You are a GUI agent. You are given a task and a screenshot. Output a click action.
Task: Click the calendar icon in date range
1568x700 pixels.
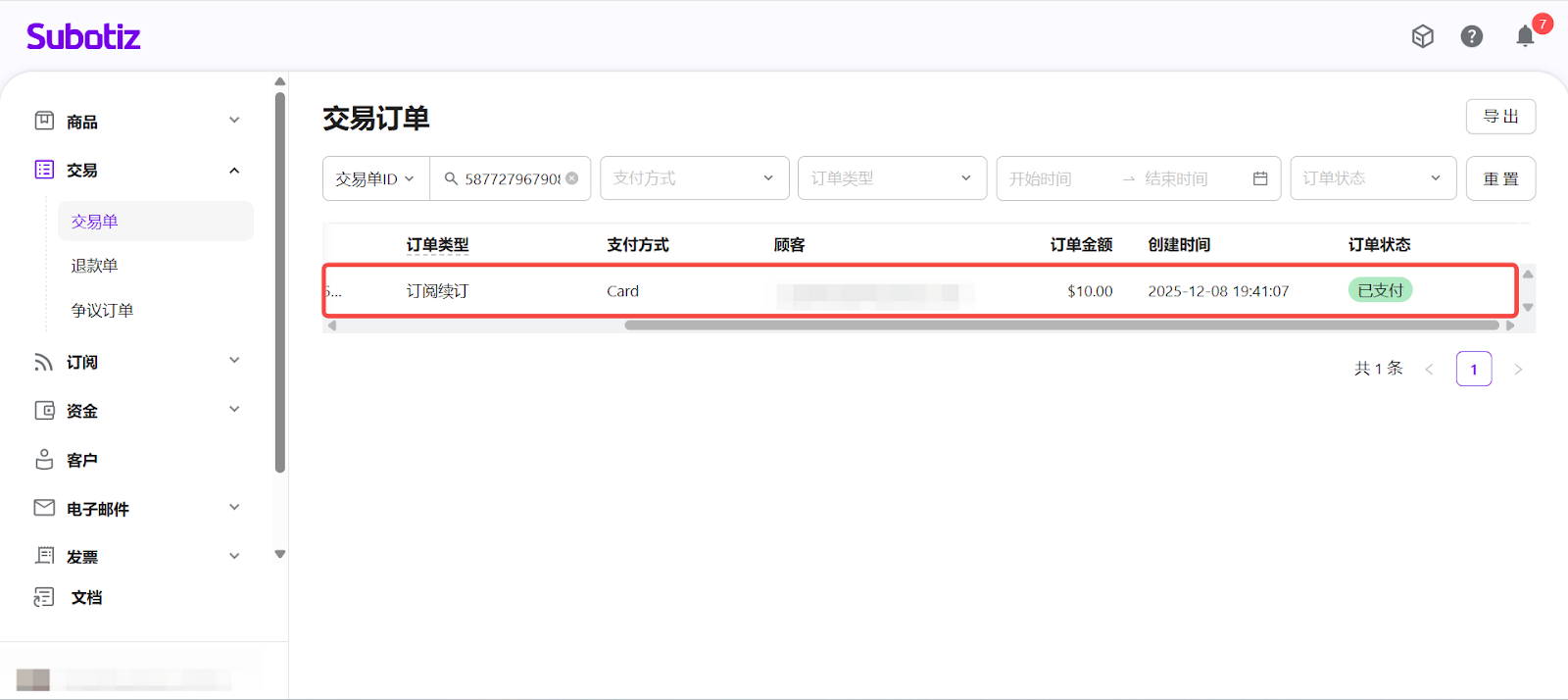pyautogui.click(x=1260, y=178)
